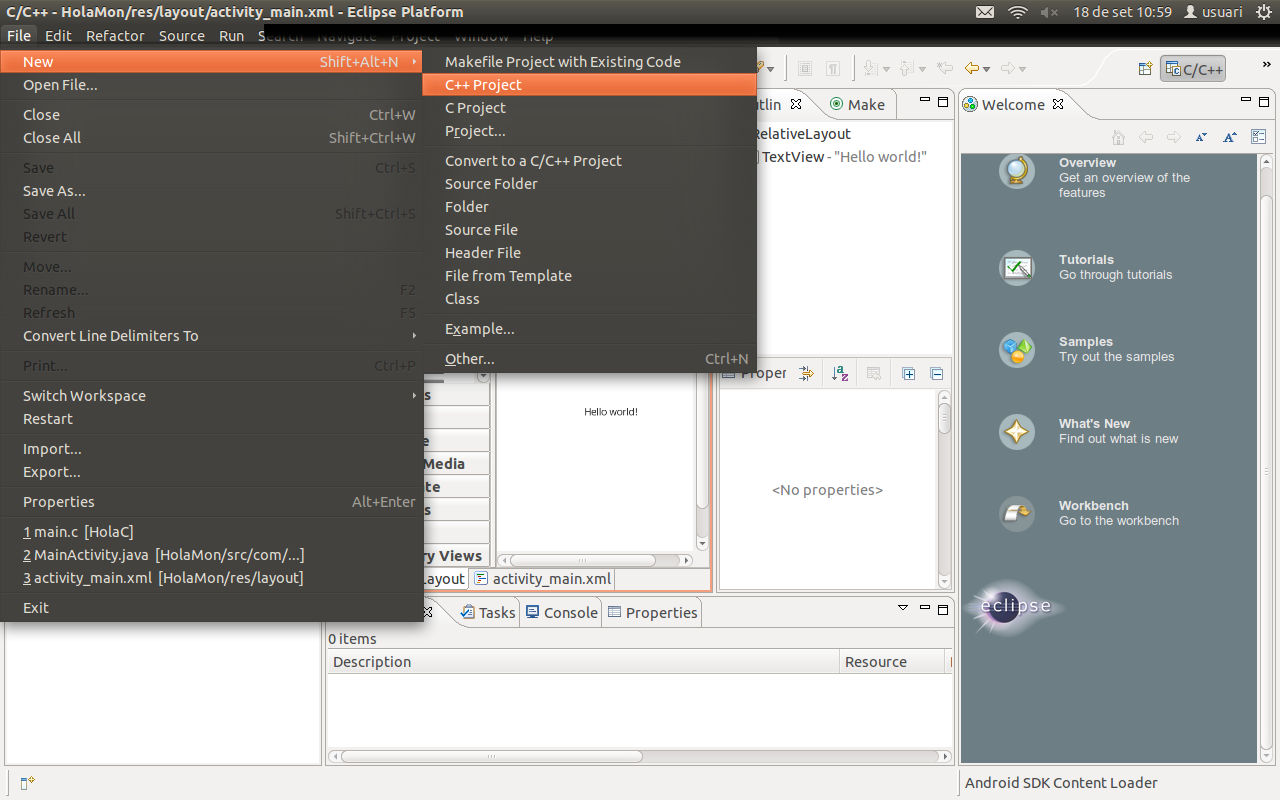Open the Problems view menu triangle
Viewport: 1280px width, 800px height.
tap(903, 607)
